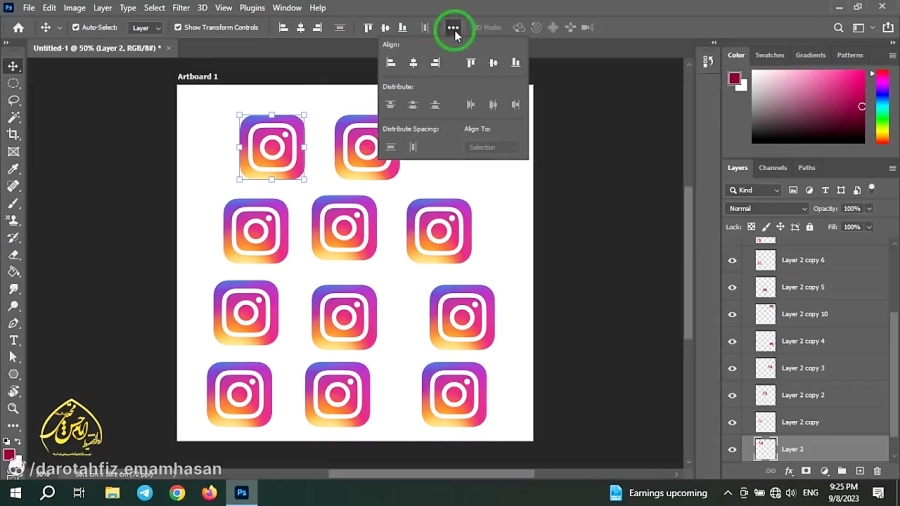Viewport: 900px width, 506px height.
Task: Click the add layer style fx icon
Action: click(x=789, y=471)
